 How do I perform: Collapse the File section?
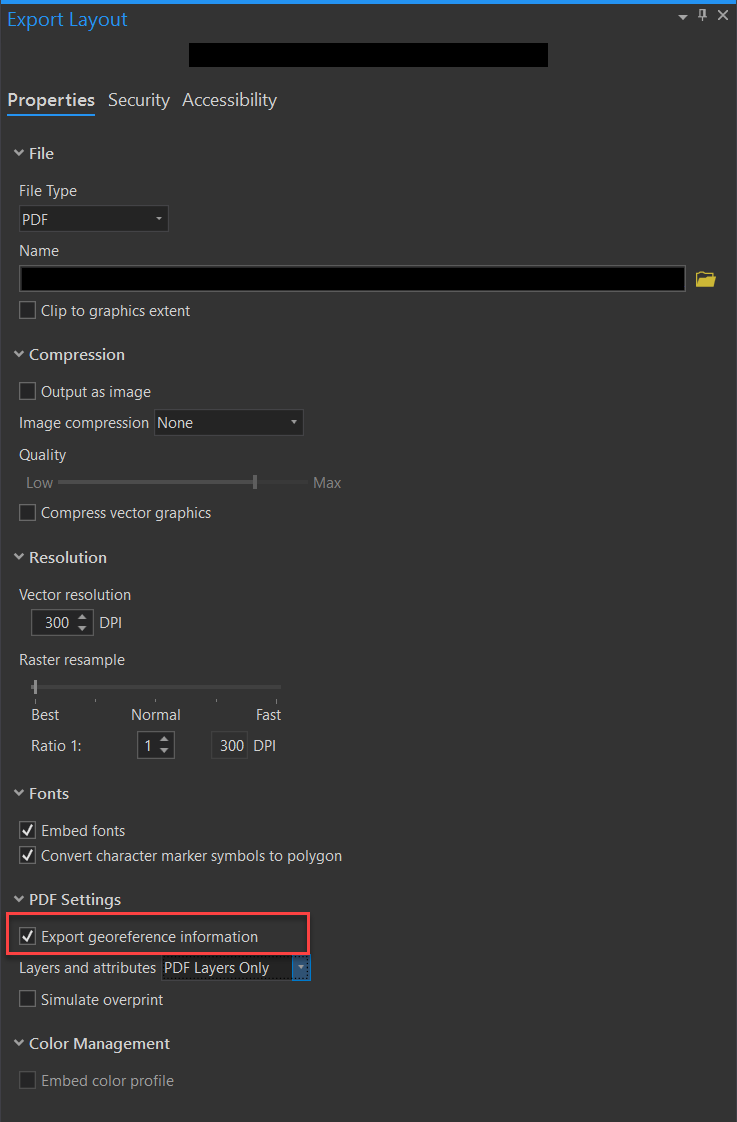19,153
